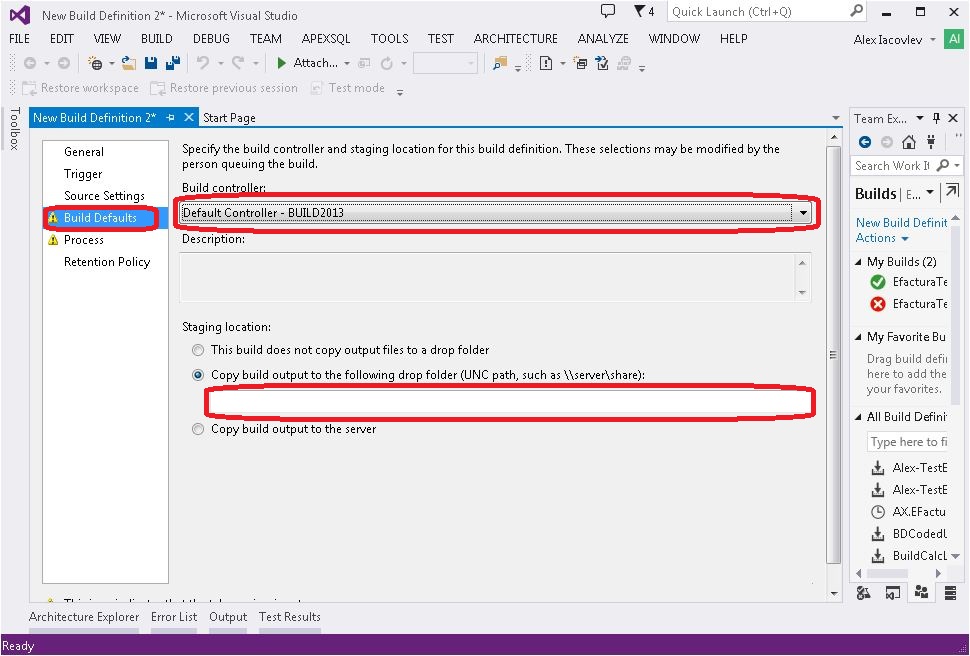Click the Description text box
The image size is (970, 656).
[x=495, y=277]
